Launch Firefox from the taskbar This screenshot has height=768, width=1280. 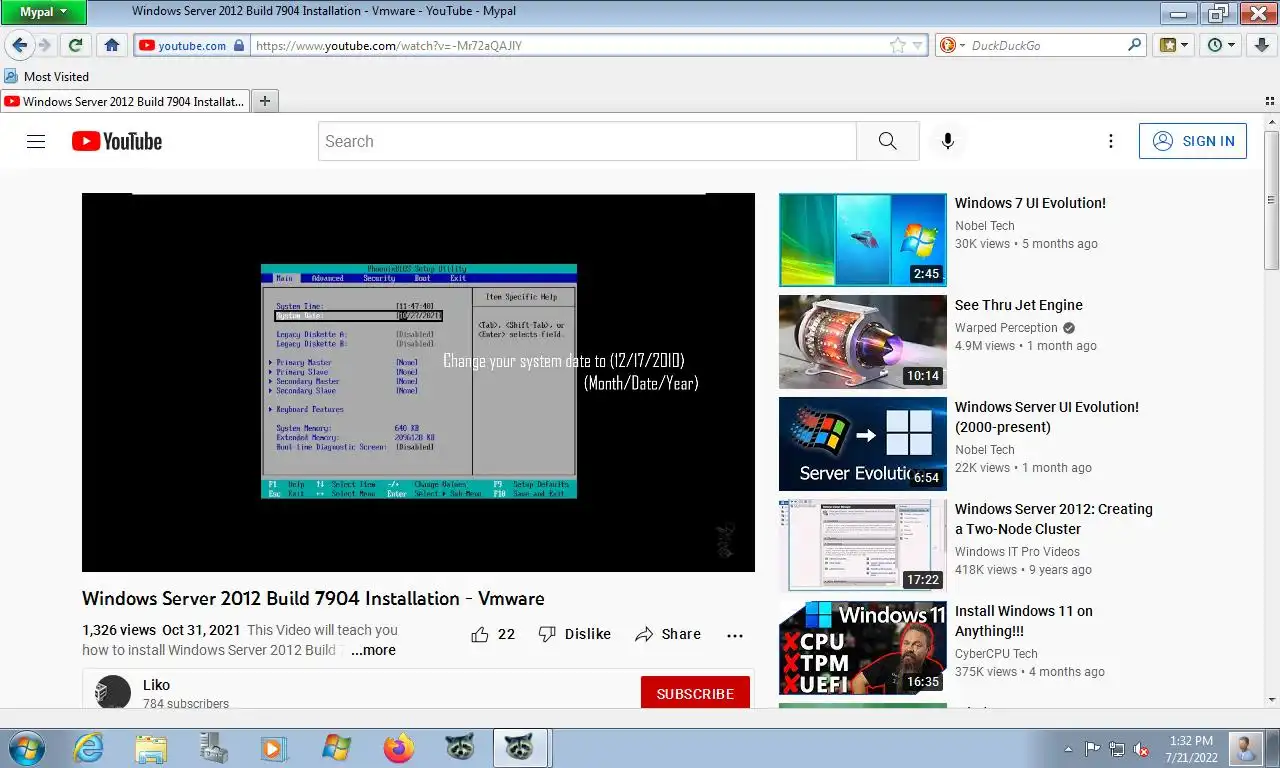coord(398,748)
